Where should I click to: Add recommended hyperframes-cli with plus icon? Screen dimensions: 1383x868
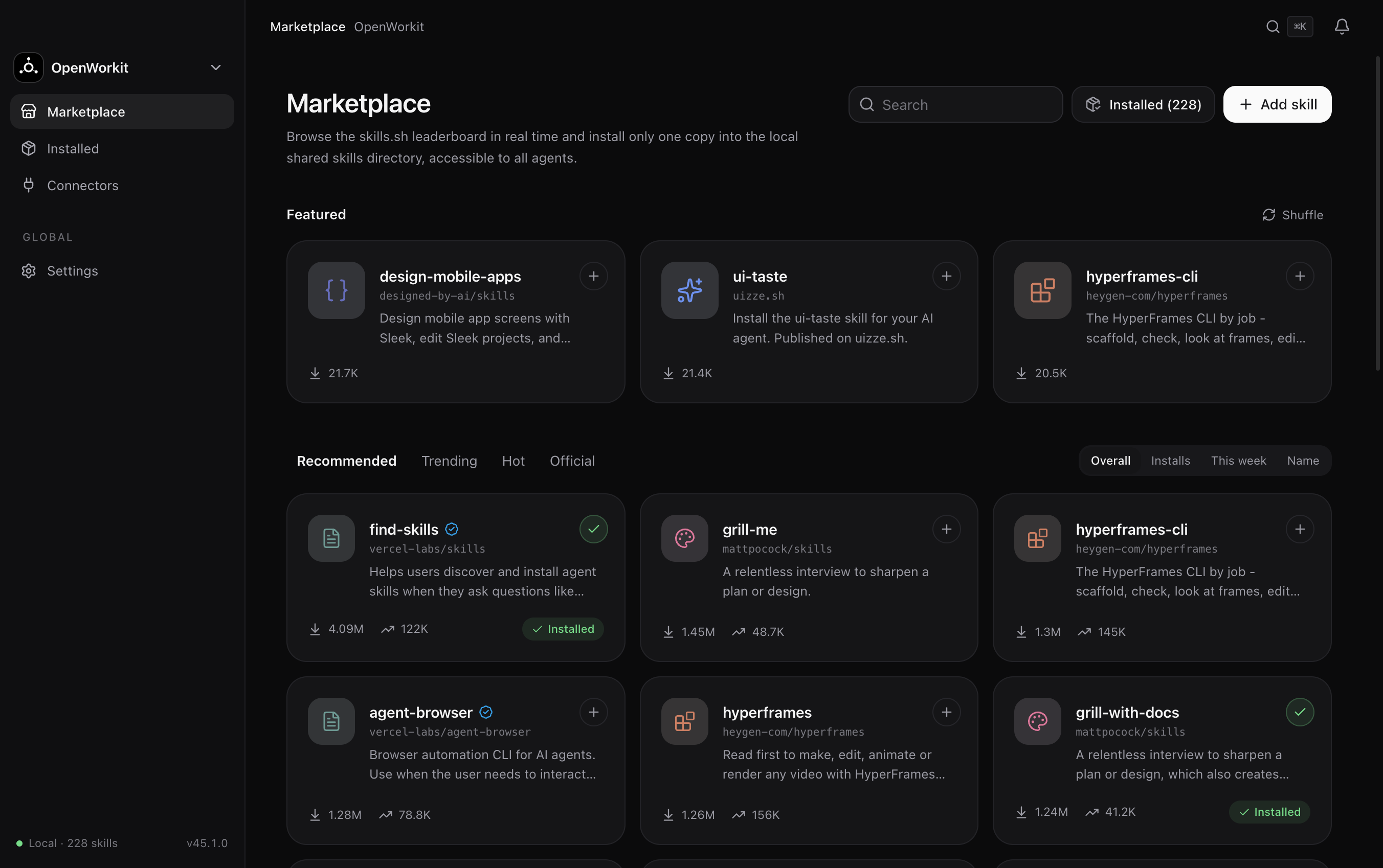point(1300,529)
